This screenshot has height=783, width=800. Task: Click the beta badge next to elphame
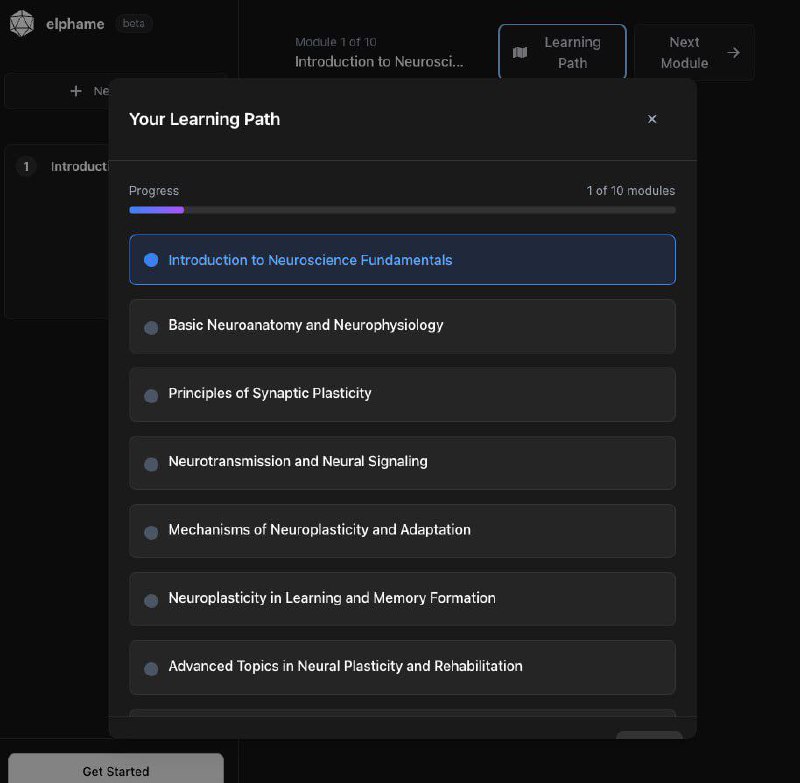(x=133, y=23)
